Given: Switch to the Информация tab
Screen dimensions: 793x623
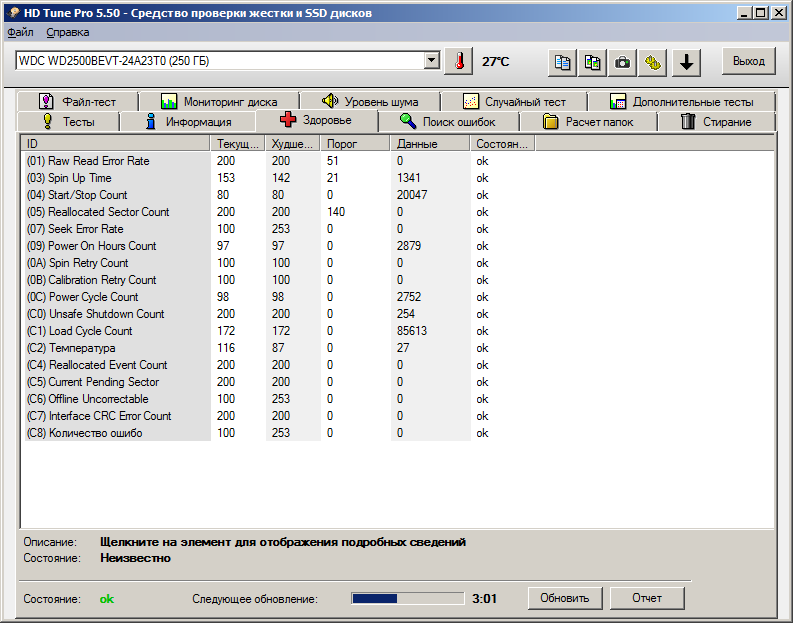Looking at the screenshot, I should coord(187,122).
